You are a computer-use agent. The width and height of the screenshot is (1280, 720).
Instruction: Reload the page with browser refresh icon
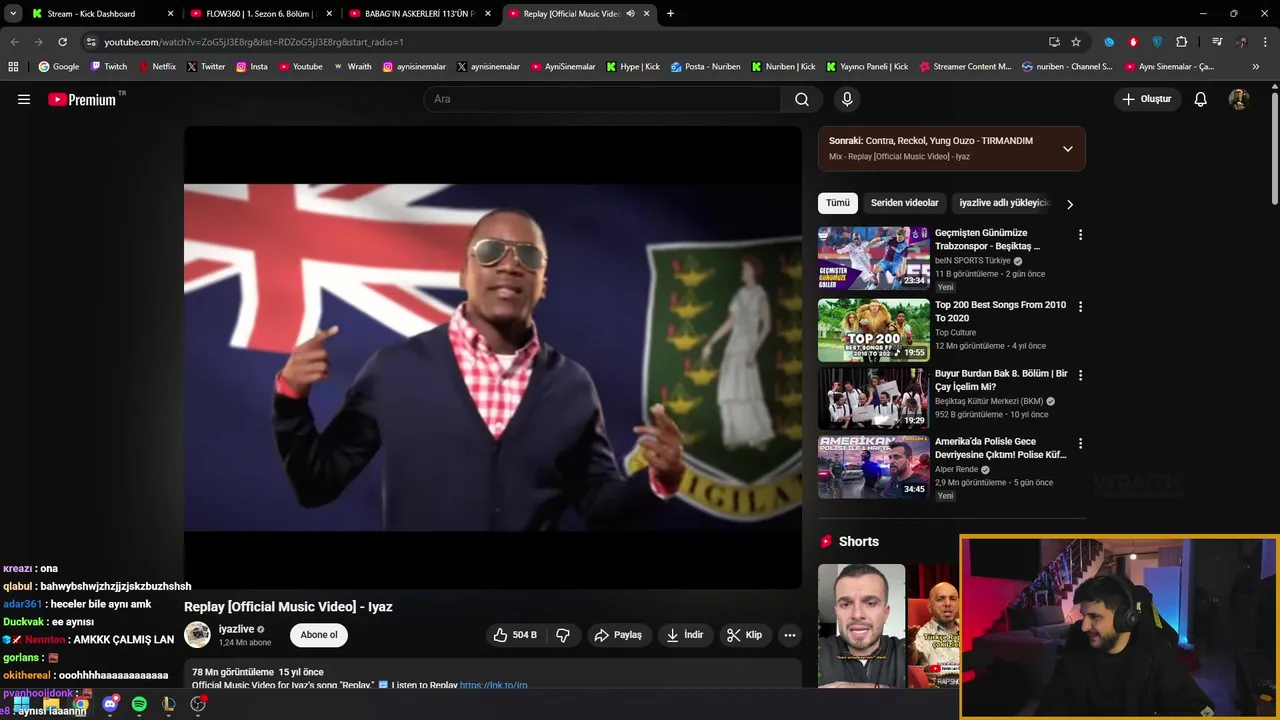[62, 42]
